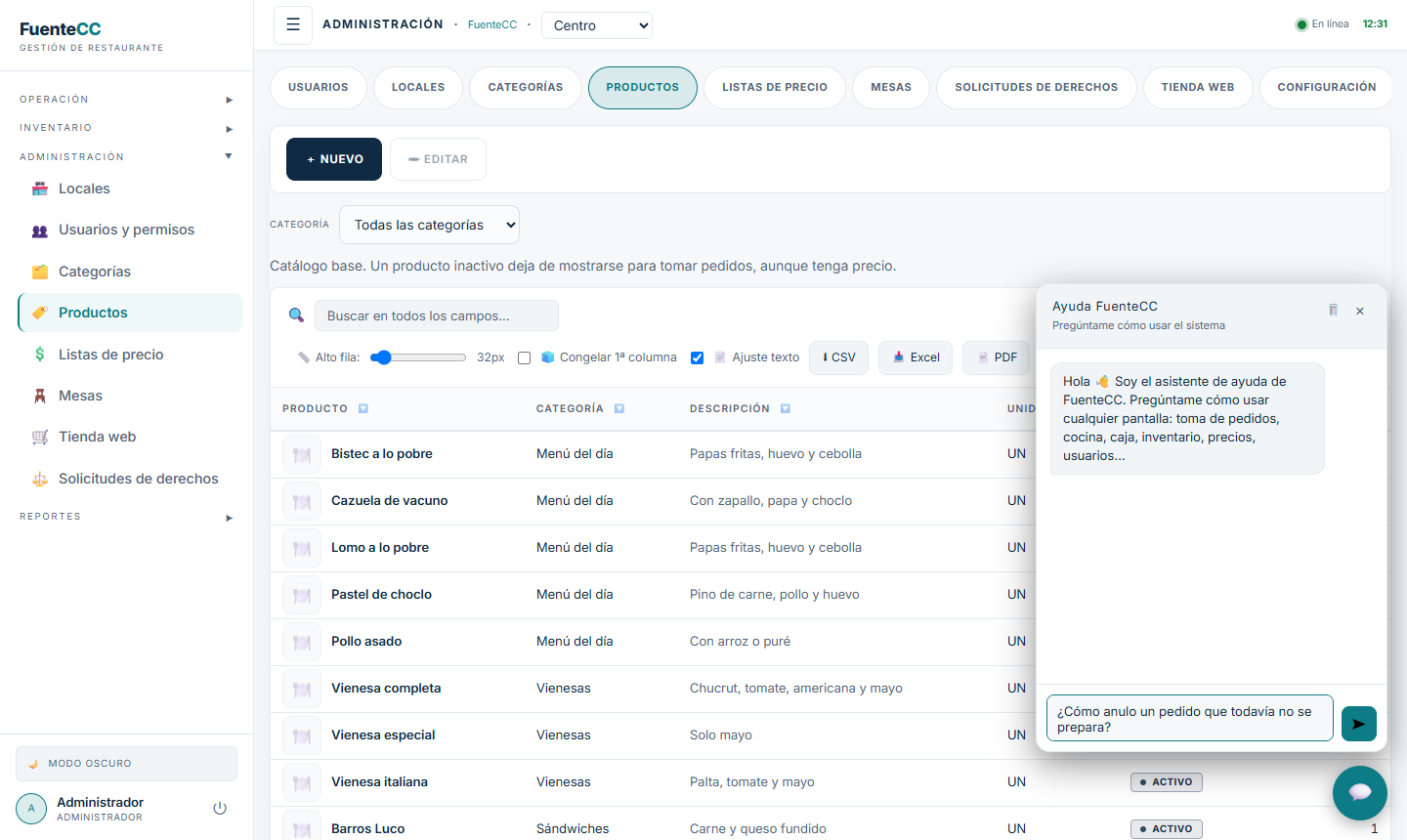1407x840 pixels.
Task: Open Usuarios y permisos in sidebar
Action: tap(130, 230)
